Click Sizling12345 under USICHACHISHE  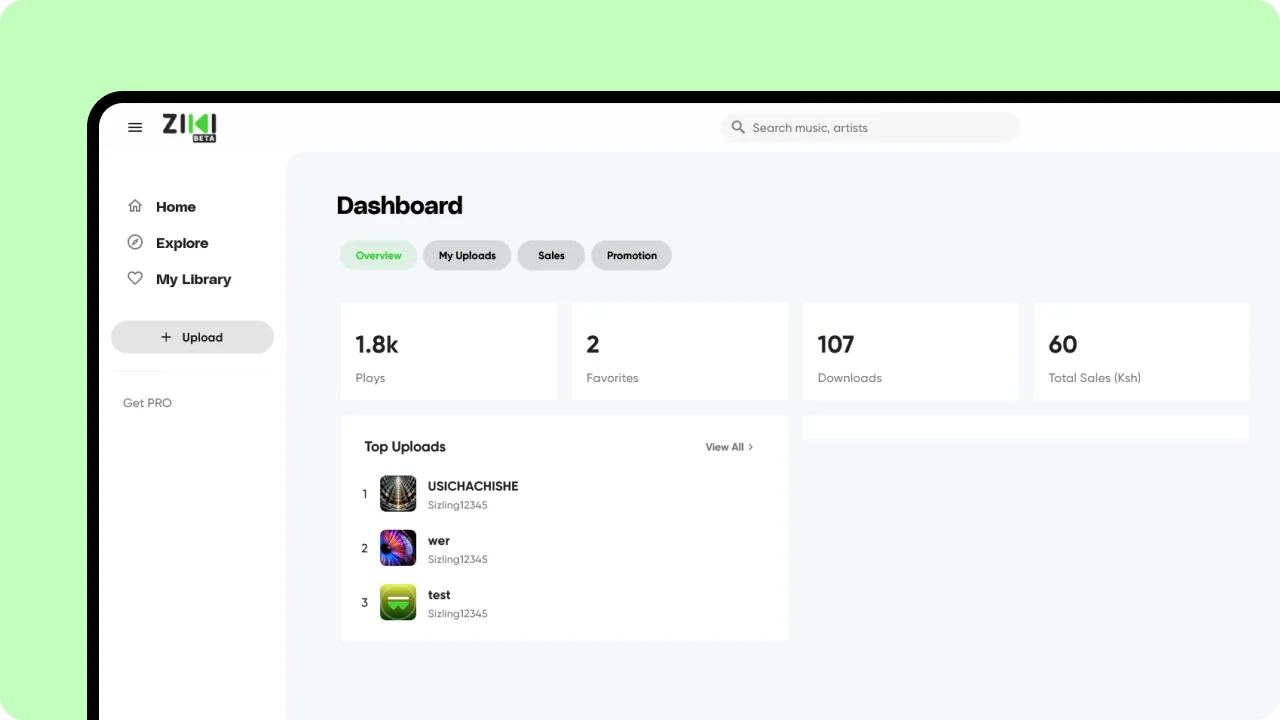[458, 505]
